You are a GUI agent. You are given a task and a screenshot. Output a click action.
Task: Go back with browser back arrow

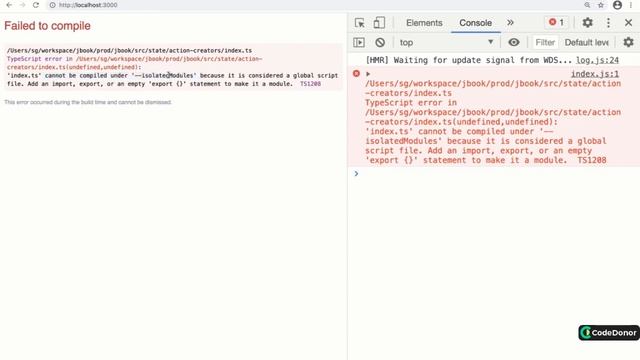coord(9,5)
